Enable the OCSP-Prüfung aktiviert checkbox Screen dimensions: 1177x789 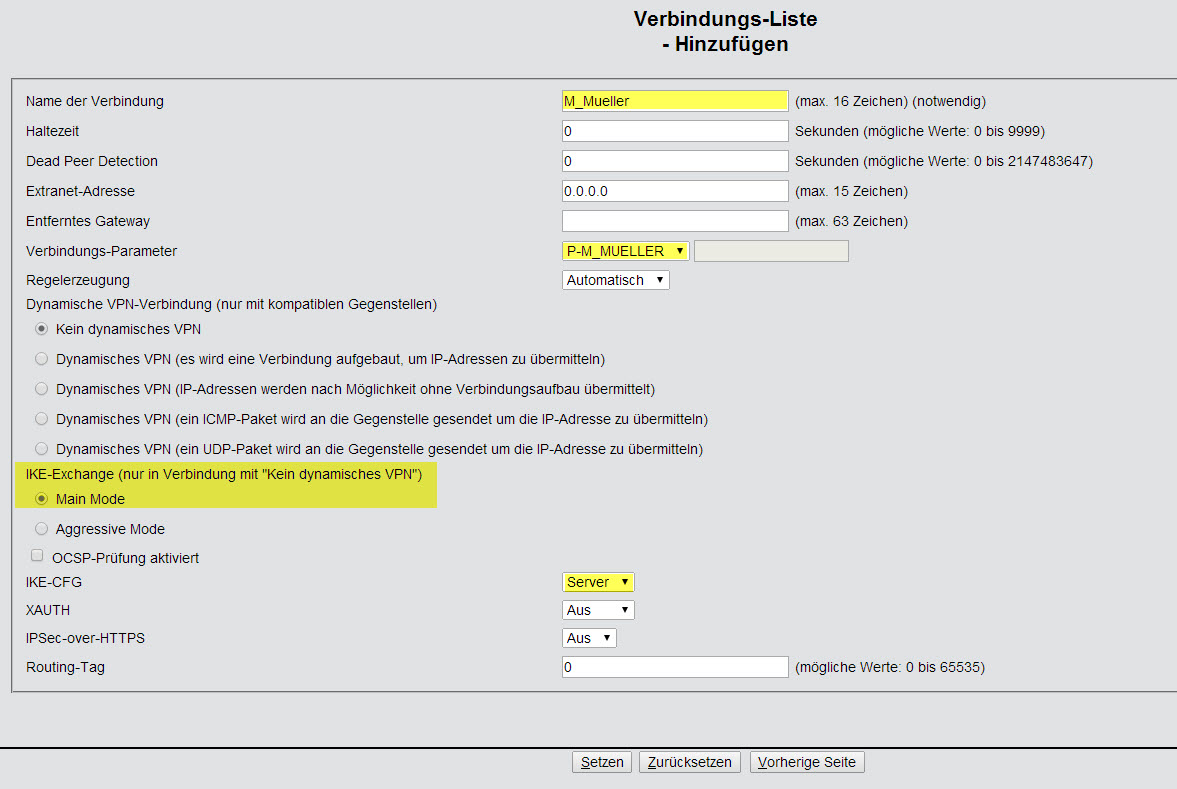[x=38, y=556]
